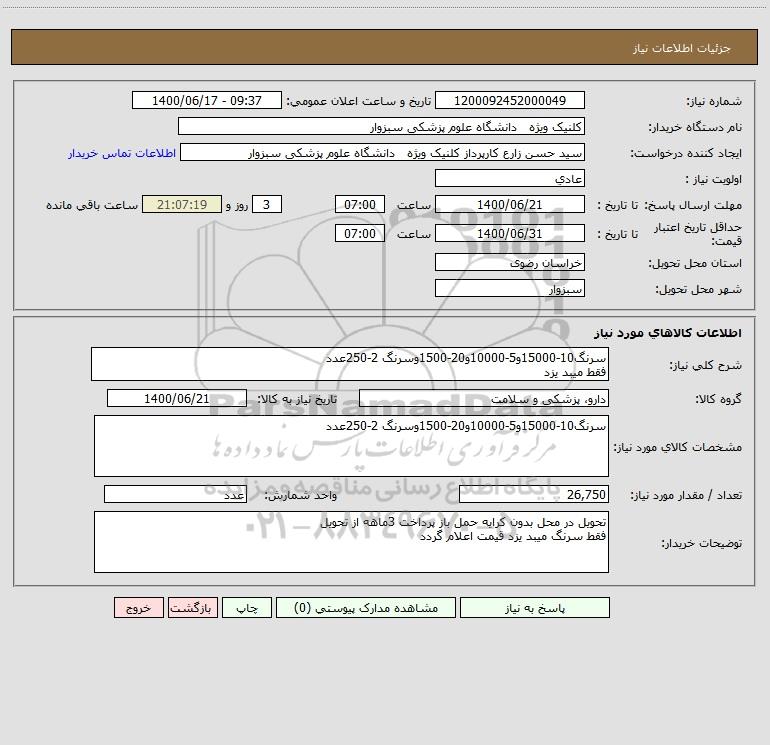Click the تاریخ نیاز به کالا field 1400/06/21
770x745 pixels.
tap(177, 398)
